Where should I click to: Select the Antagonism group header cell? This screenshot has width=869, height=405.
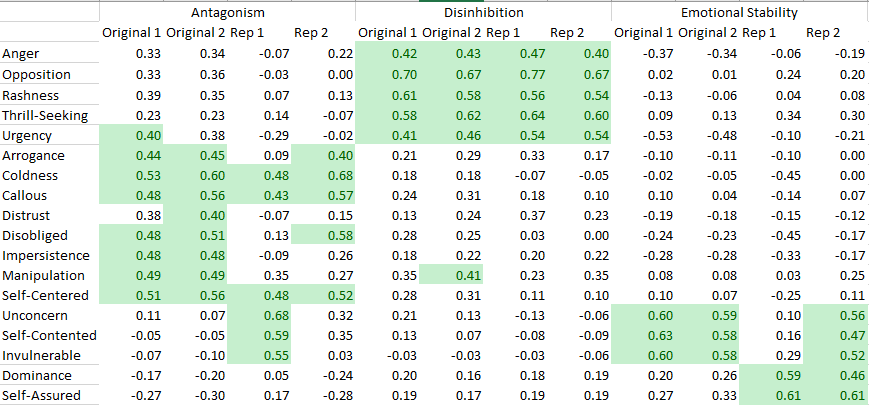pos(228,12)
